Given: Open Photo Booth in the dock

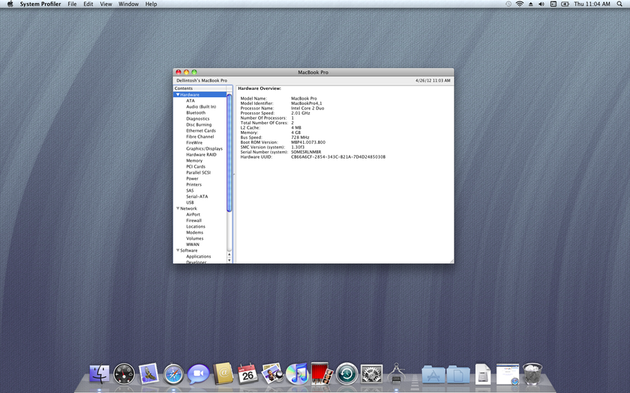Looking at the screenshot, I should (x=322, y=373).
